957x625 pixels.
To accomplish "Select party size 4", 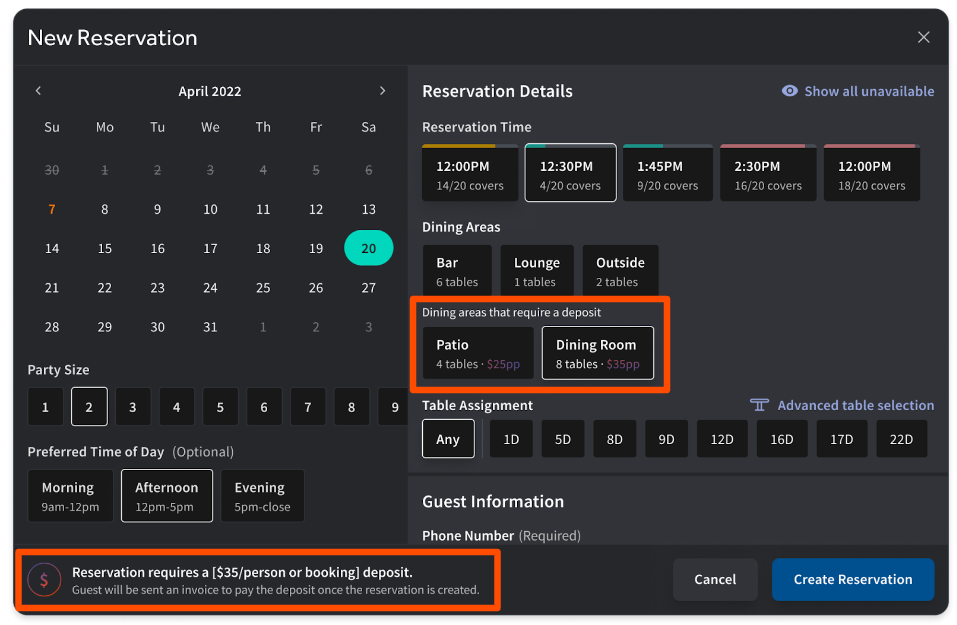I will (x=176, y=407).
